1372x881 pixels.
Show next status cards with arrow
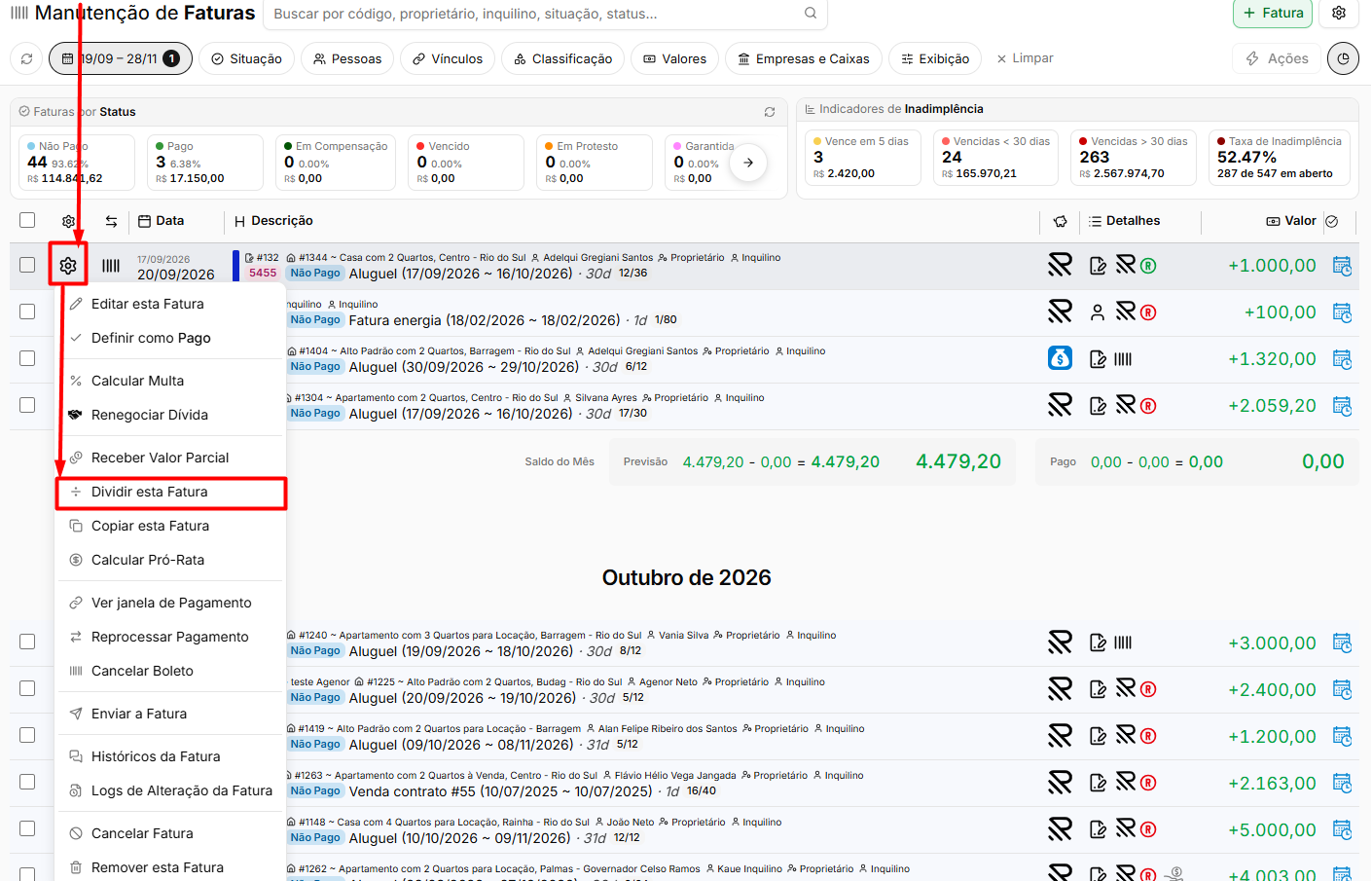(748, 163)
